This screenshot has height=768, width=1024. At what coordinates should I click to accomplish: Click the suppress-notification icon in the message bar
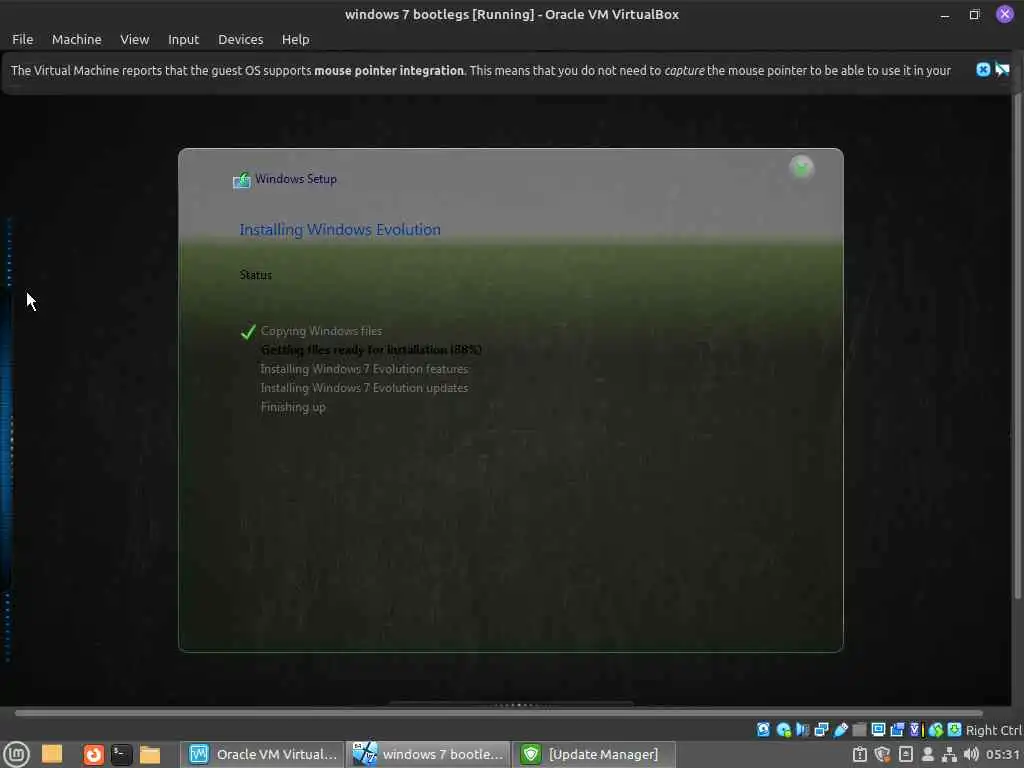1002,69
